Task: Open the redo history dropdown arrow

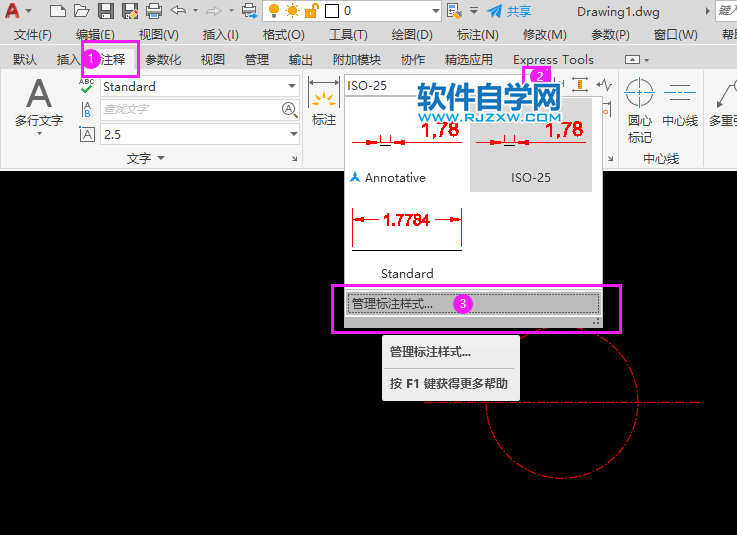Action: tap(231, 10)
